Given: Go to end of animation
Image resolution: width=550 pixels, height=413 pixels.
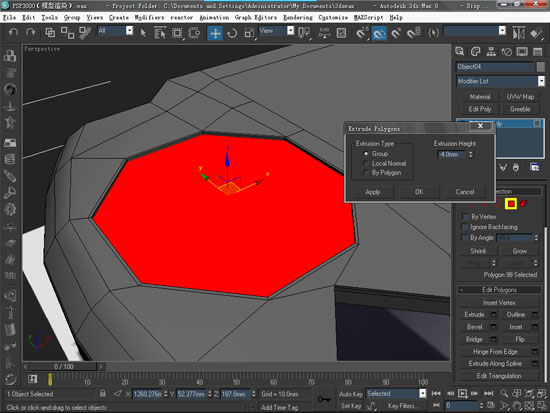Looking at the screenshot, I should pos(488,393).
